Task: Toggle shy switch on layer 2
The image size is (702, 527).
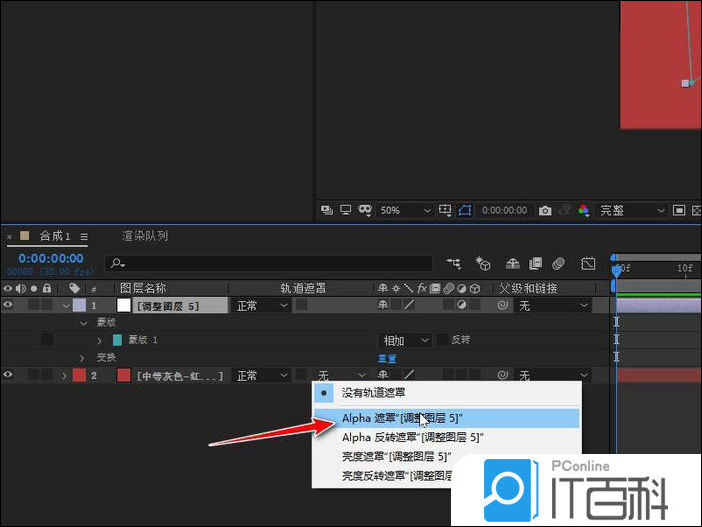Action: (383, 375)
